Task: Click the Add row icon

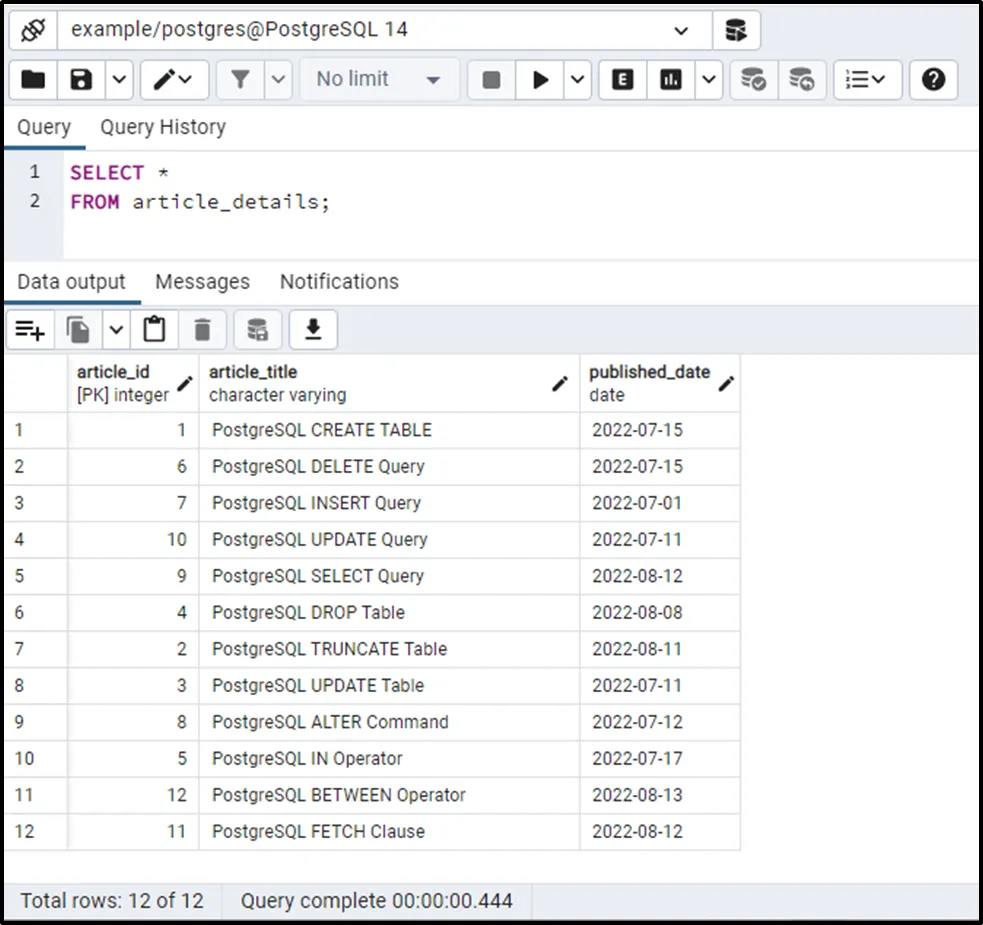Action: [x=31, y=329]
